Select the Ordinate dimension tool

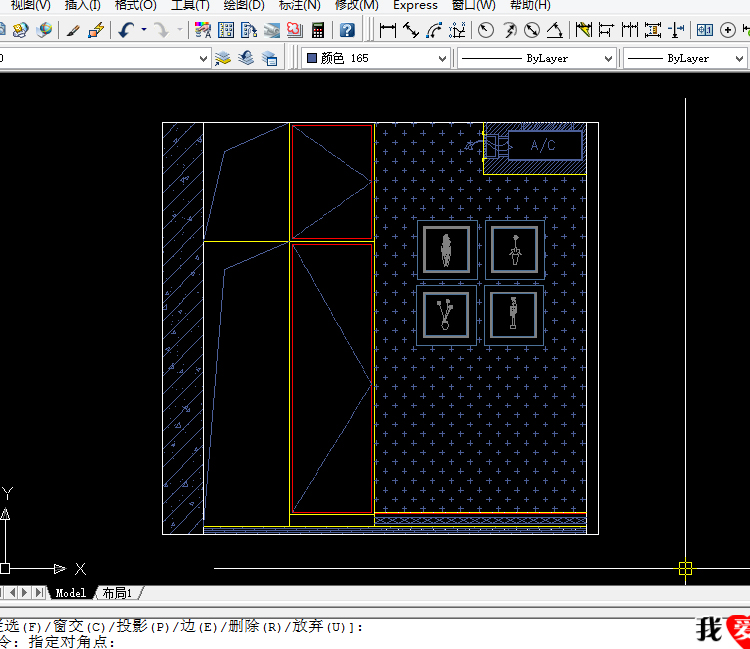point(457,30)
